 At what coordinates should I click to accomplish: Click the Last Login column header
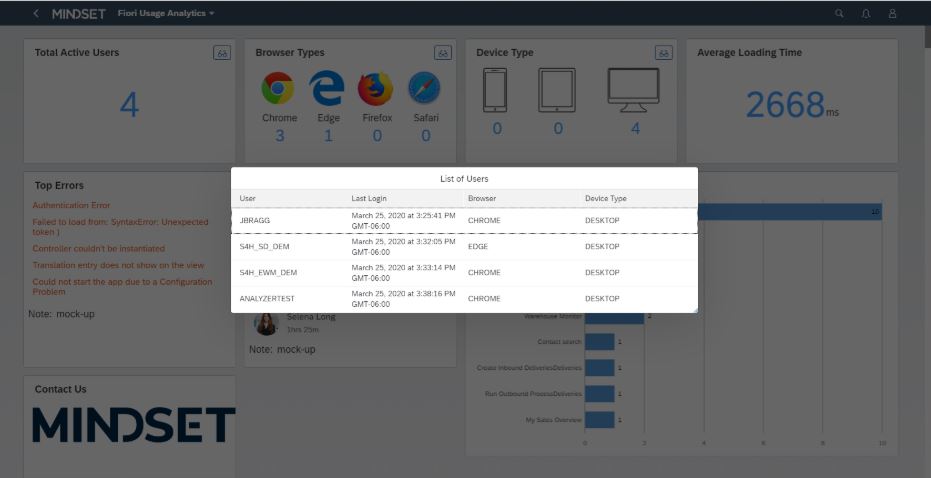pos(368,198)
